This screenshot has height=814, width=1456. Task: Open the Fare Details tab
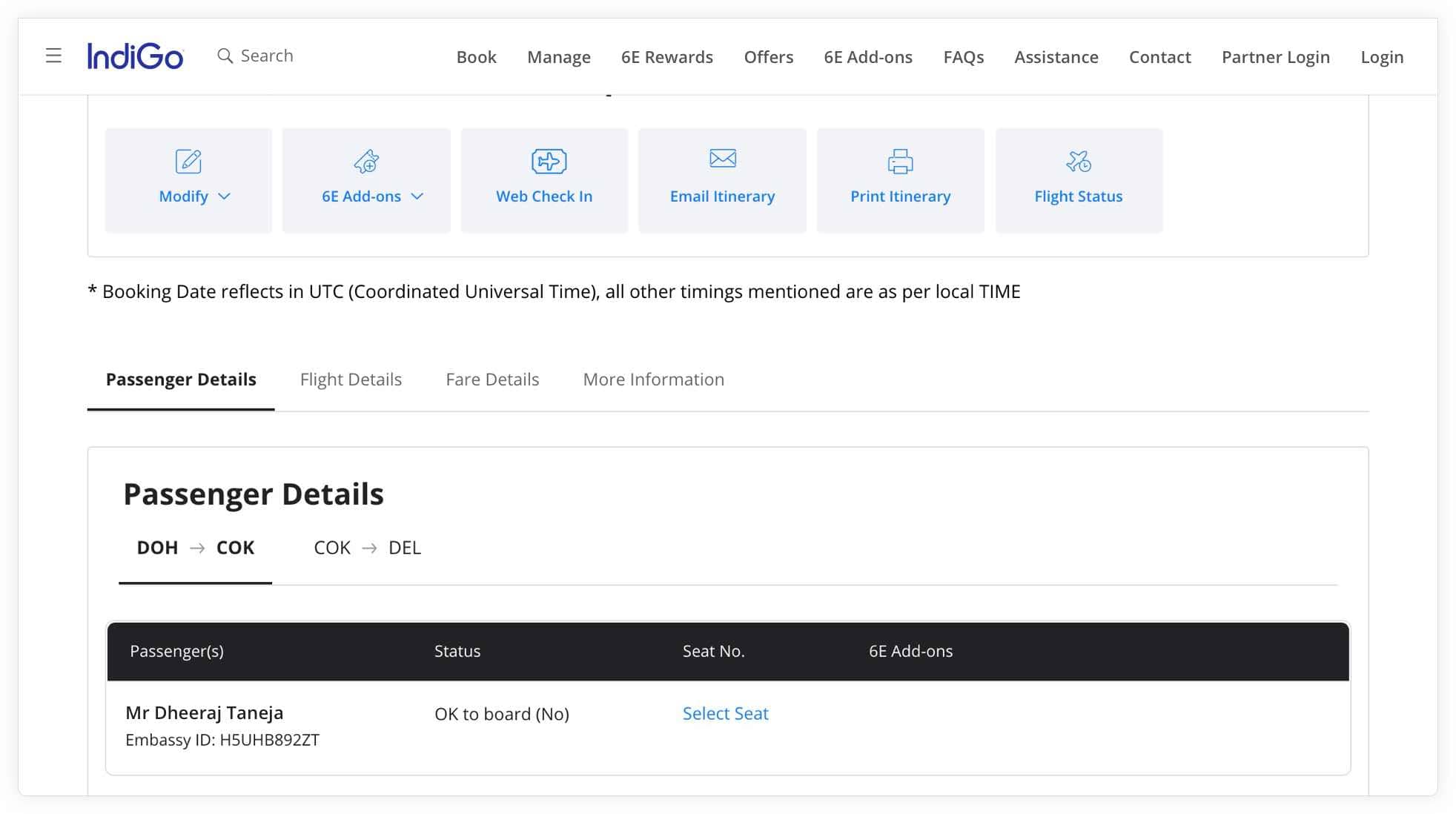[x=492, y=380]
